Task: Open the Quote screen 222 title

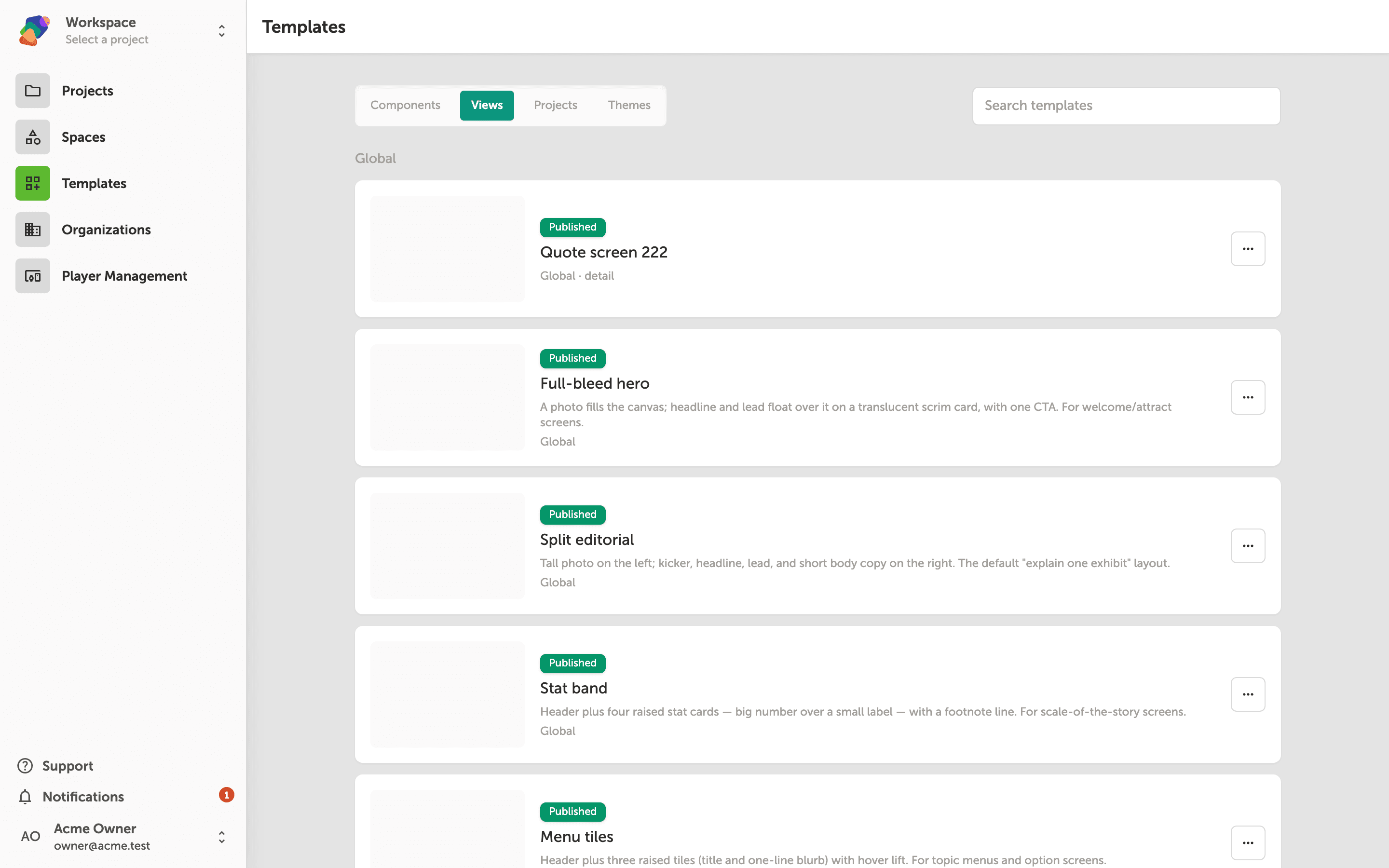Action: tap(603, 252)
